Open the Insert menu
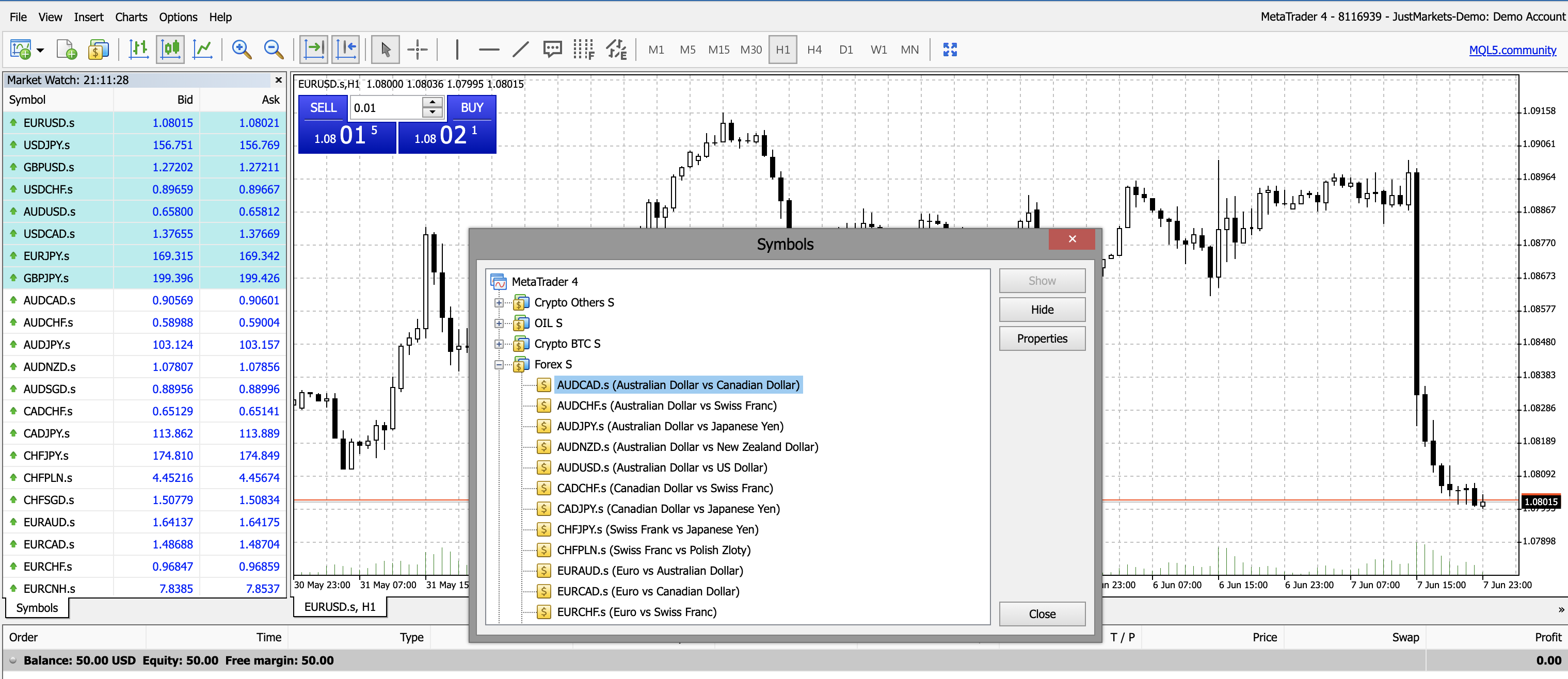1568x679 pixels. (x=89, y=17)
